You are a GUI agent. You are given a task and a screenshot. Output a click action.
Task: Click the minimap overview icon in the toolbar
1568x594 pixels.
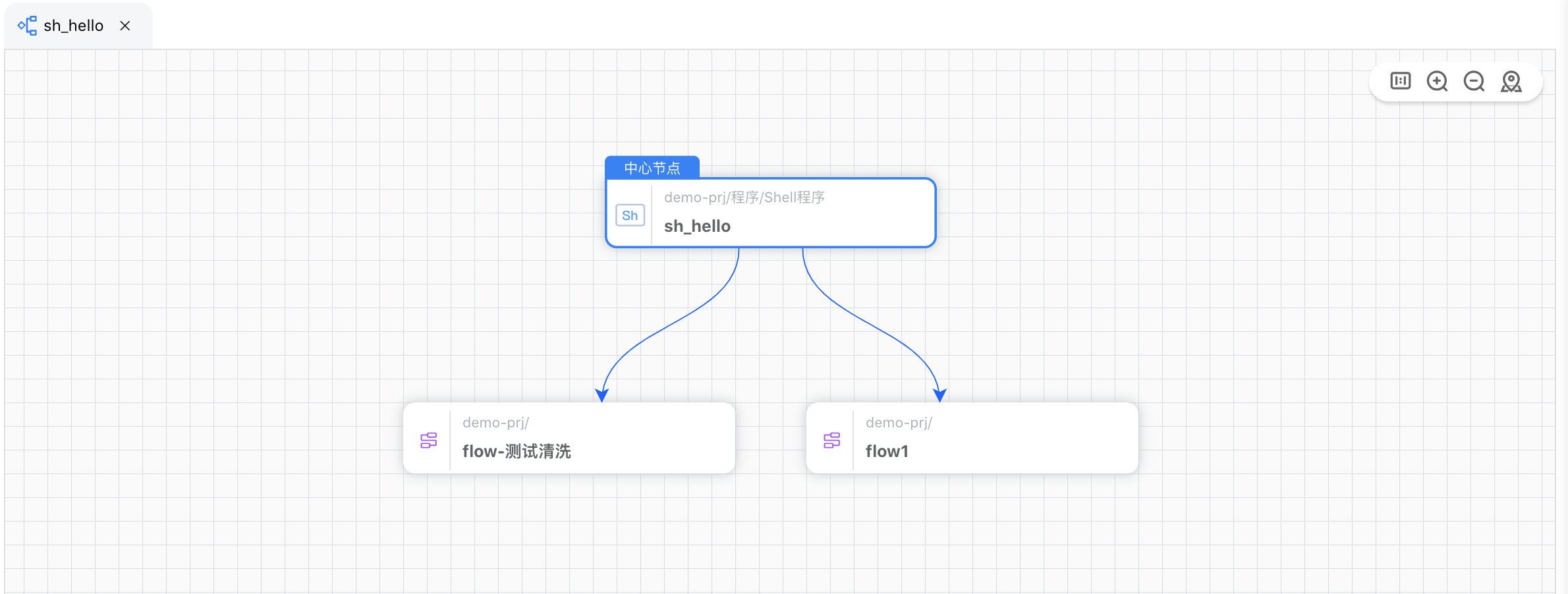(1400, 81)
